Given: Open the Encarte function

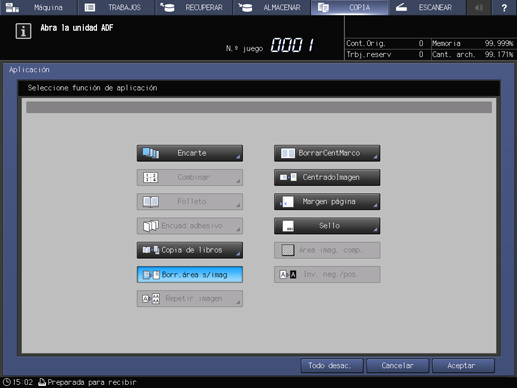Looking at the screenshot, I should coord(190,153).
